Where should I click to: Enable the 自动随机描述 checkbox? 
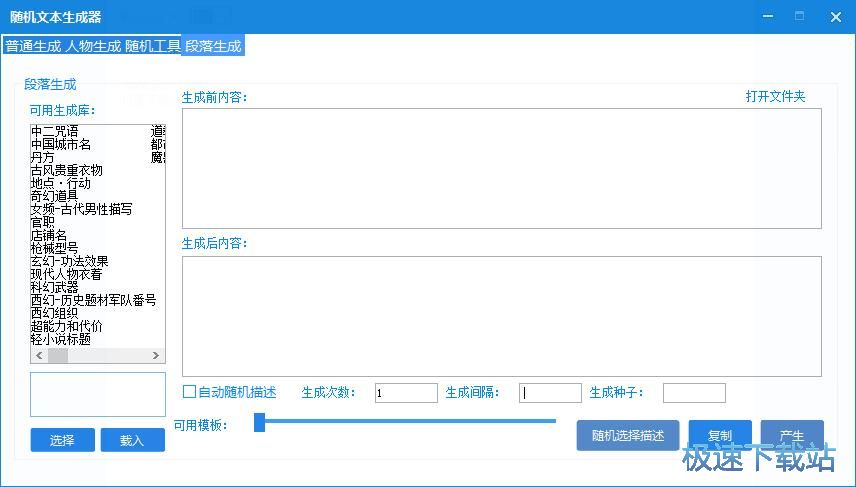[189, 391]
